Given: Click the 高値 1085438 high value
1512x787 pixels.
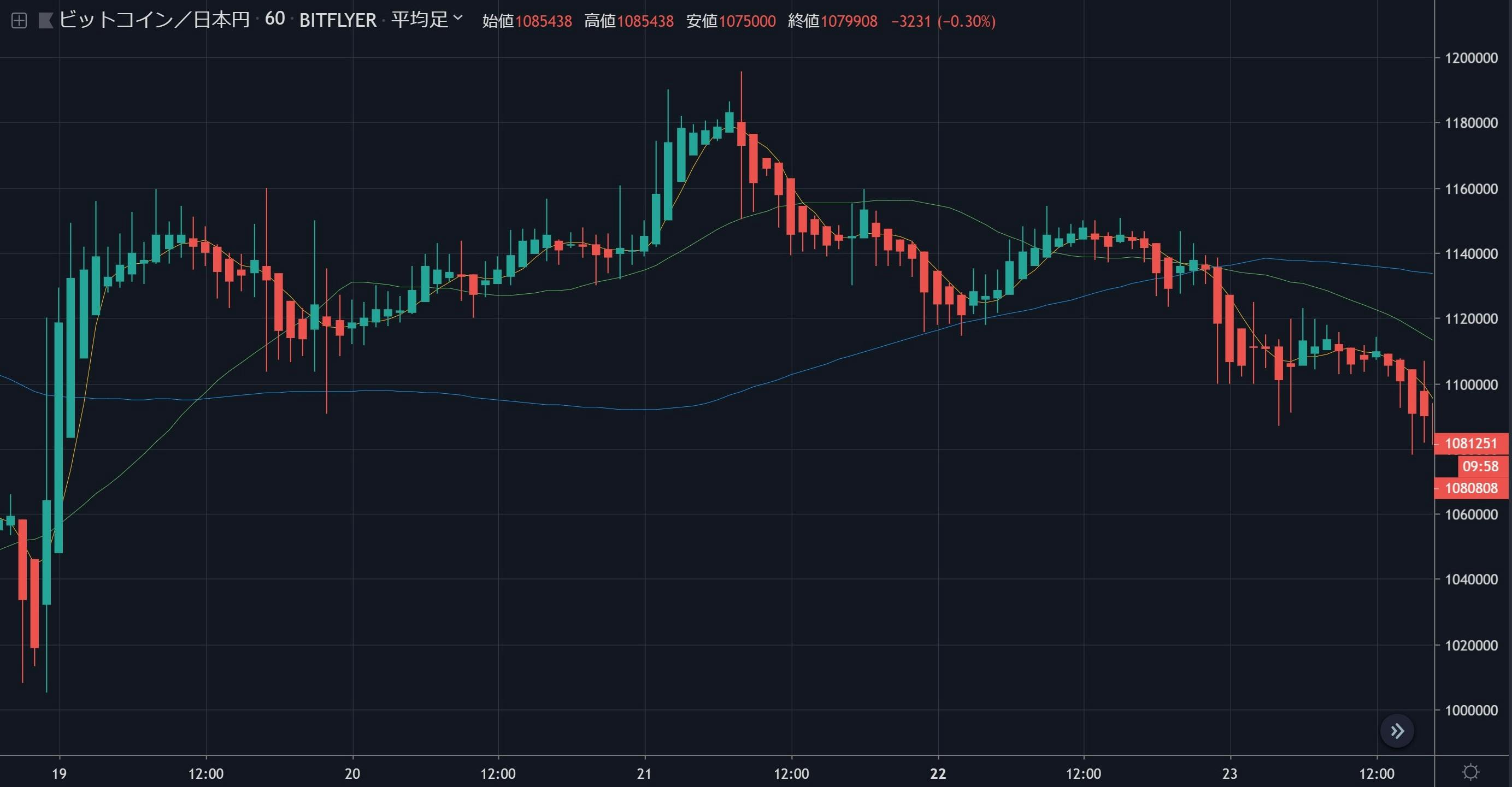Looking at the screenshot, I should pos(628,22).
